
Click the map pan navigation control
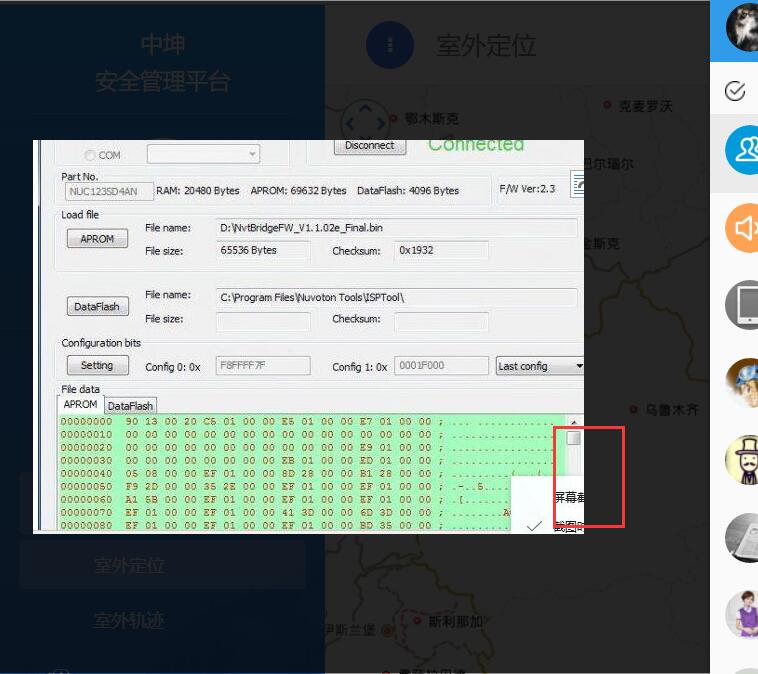(365, 121)
